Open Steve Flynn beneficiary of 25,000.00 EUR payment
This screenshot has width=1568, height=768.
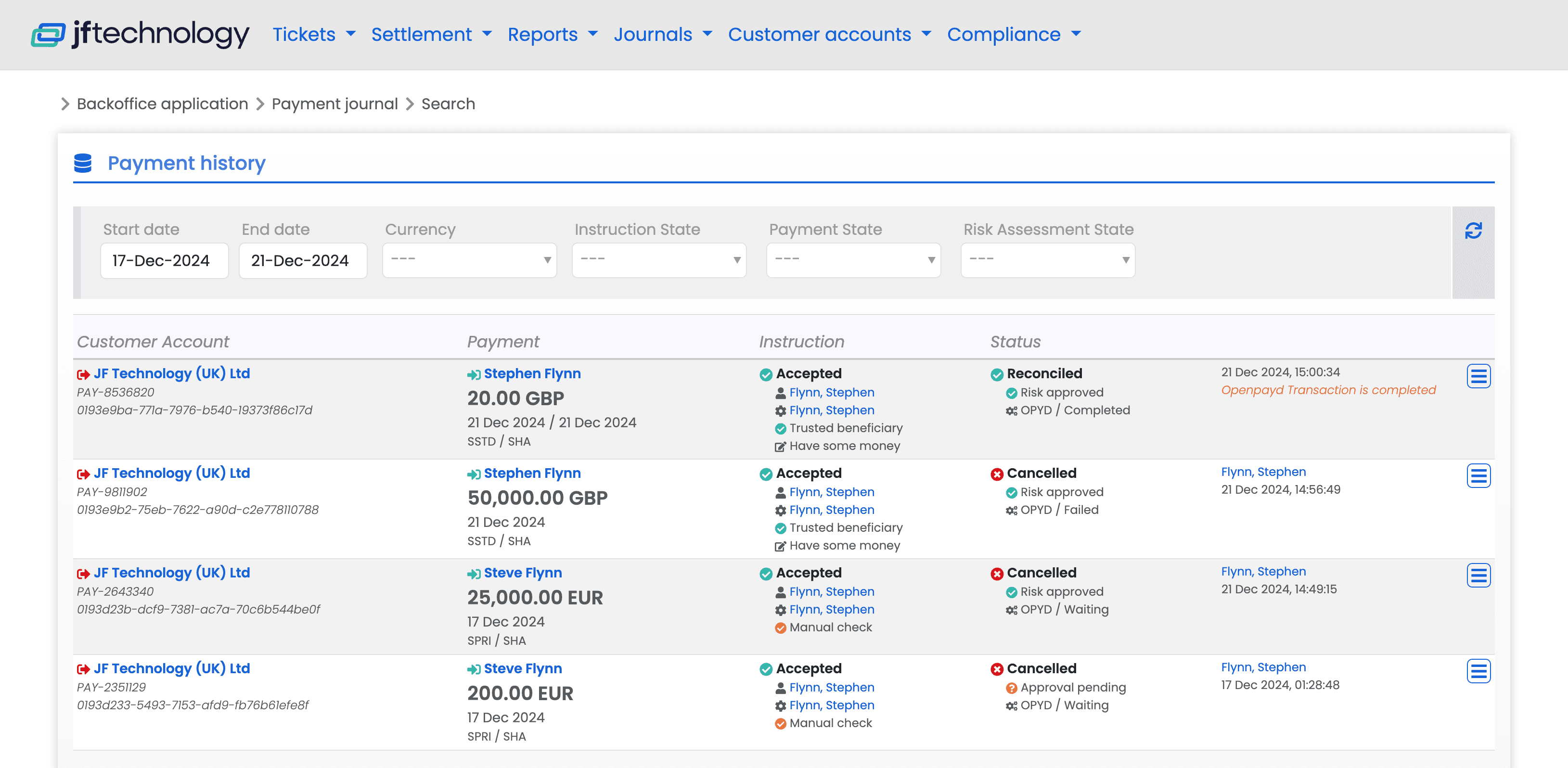pos(523,573)
